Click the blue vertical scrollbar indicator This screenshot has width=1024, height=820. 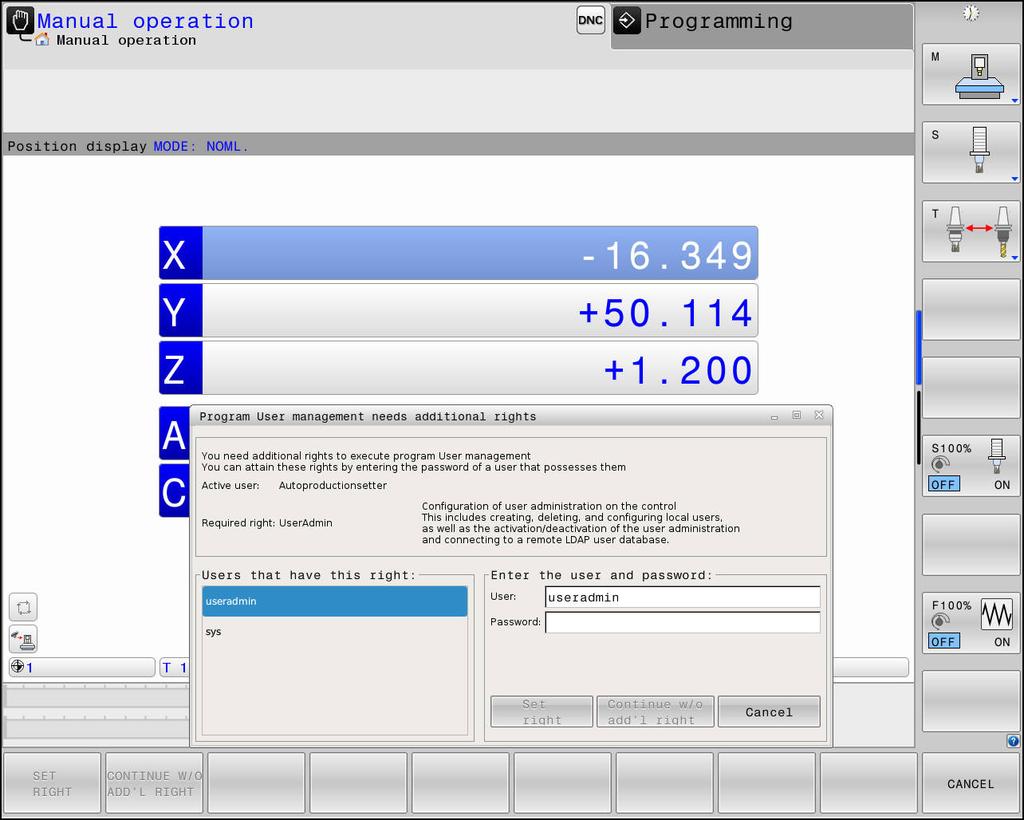pyautogui.click(x=918, y=347)
